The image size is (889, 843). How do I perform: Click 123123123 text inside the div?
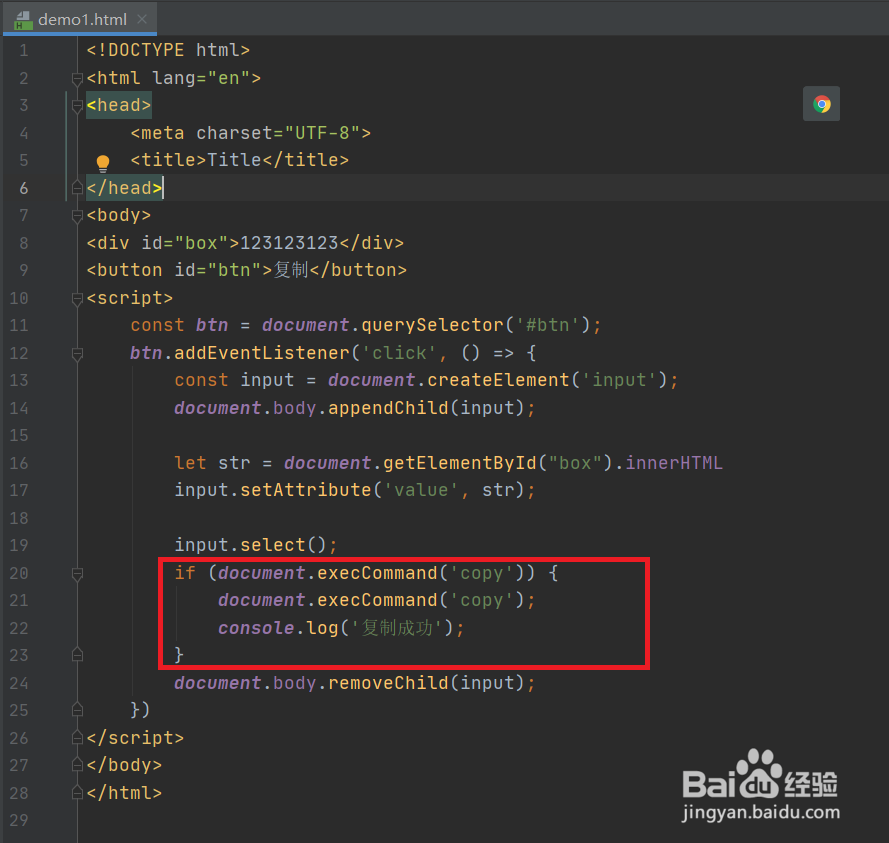tap(289, 243)
